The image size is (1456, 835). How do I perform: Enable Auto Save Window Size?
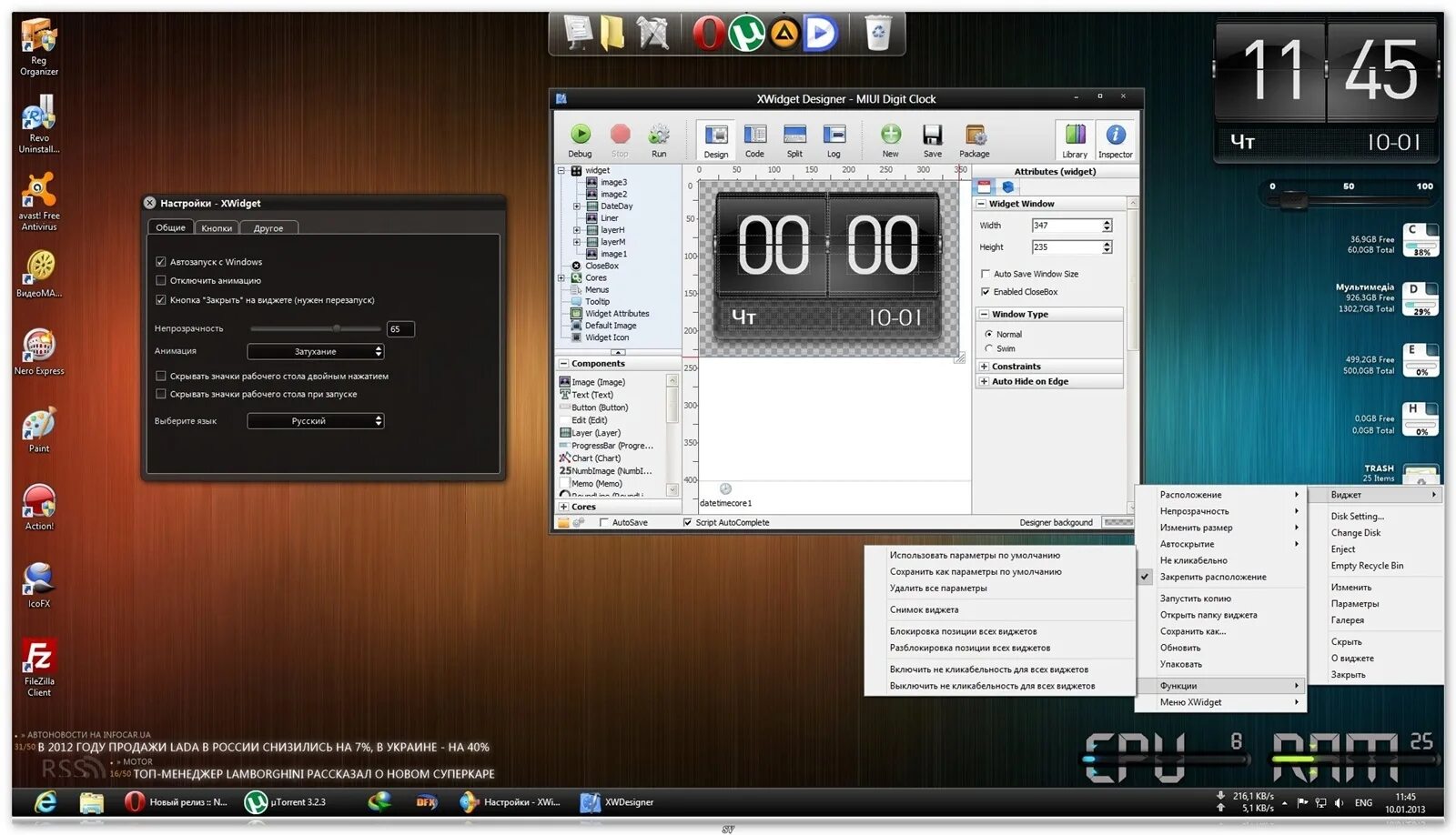click(x=986, y=273)
